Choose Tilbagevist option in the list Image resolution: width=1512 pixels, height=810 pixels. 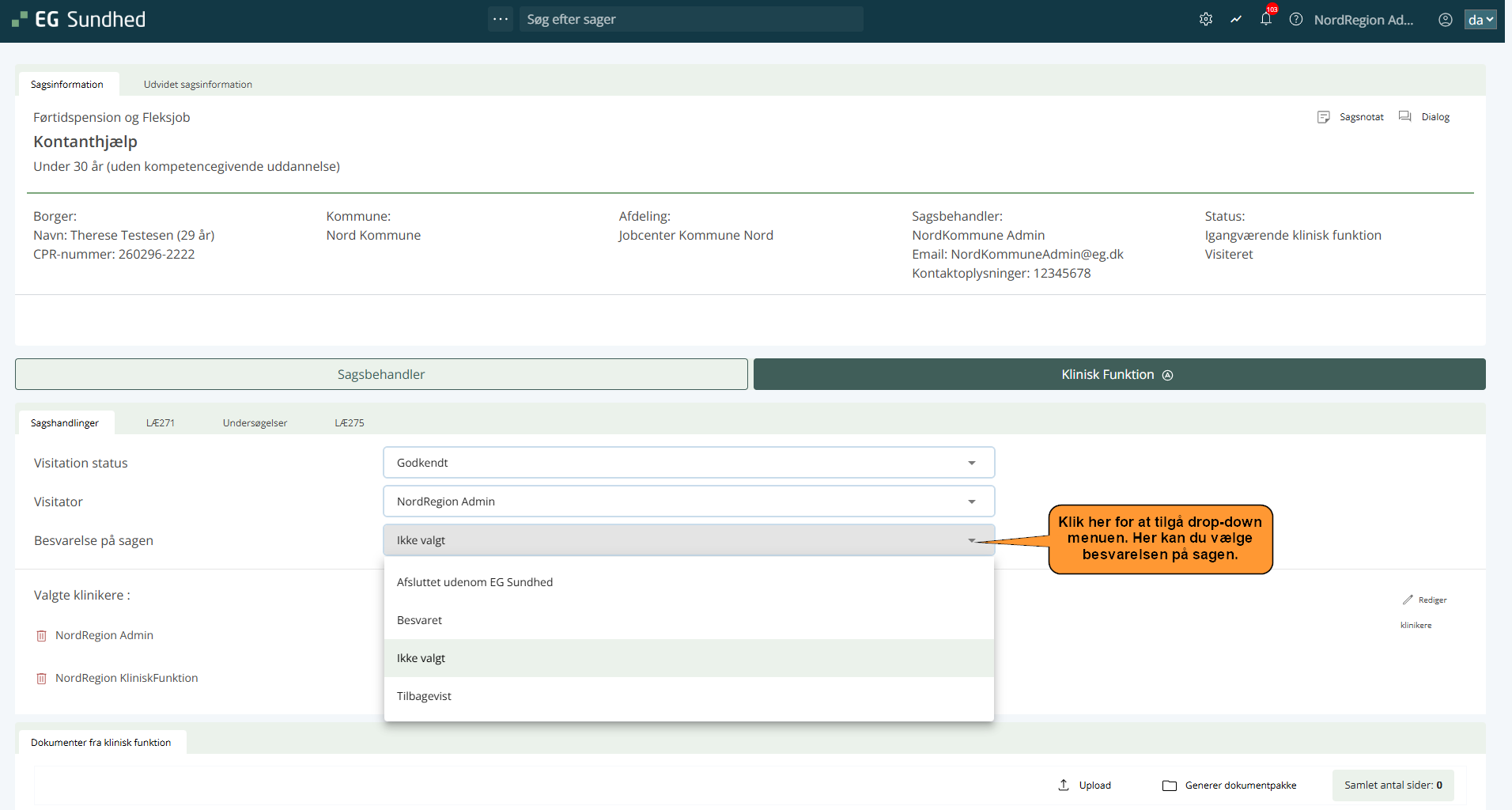[425, 696]
